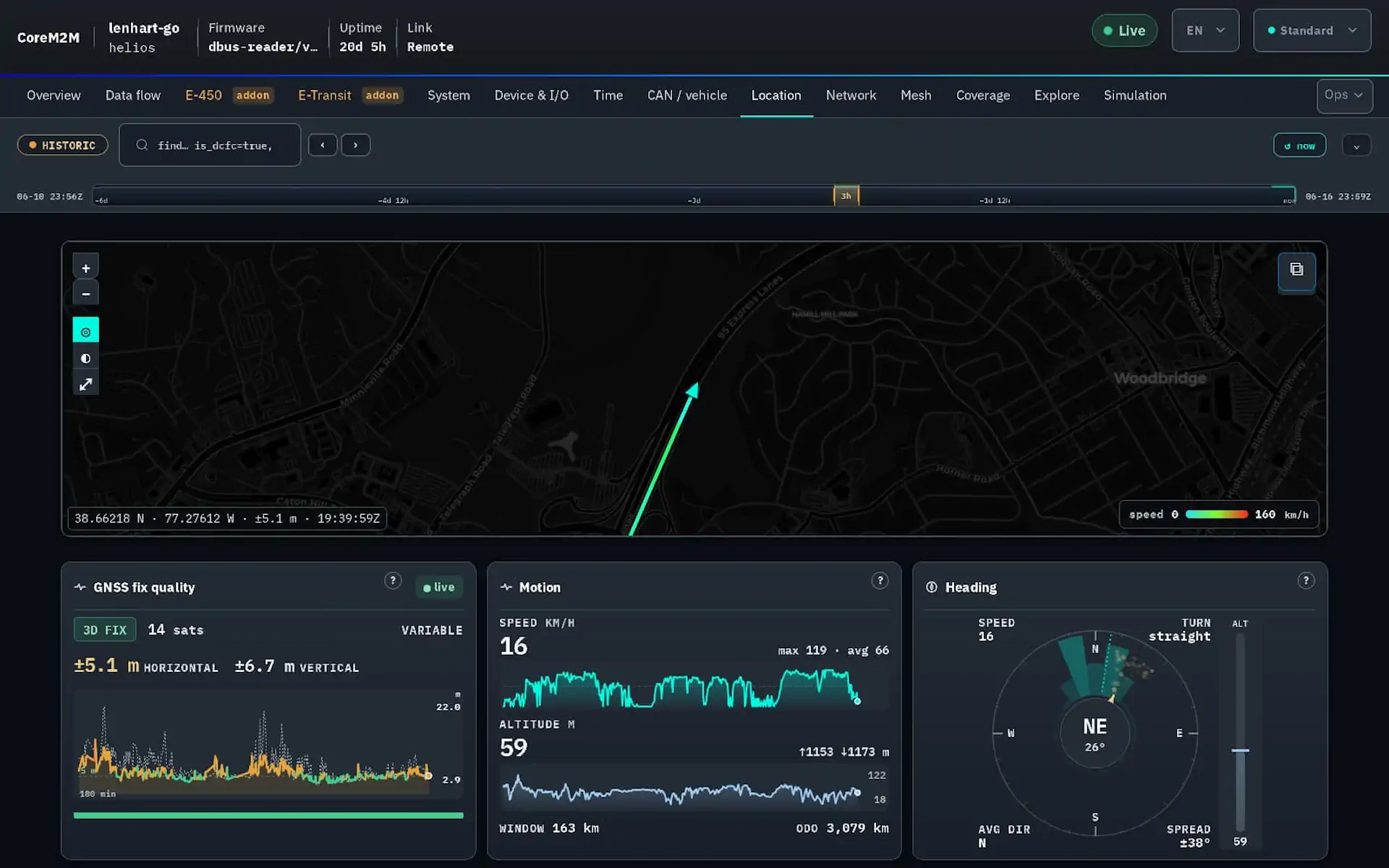Open Mesh tab

click(916, 95)
